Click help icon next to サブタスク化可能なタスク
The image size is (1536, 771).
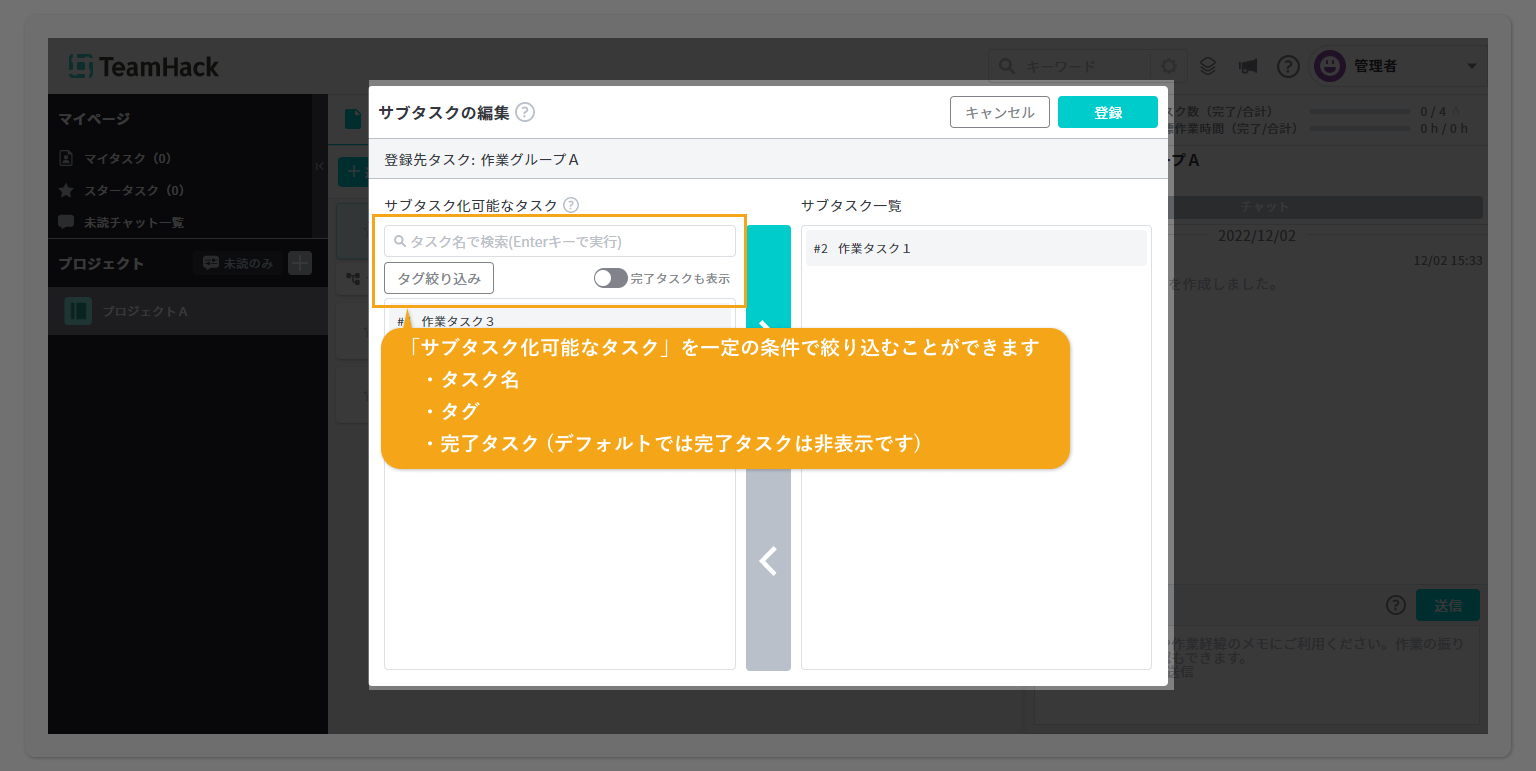click(571, 205)
